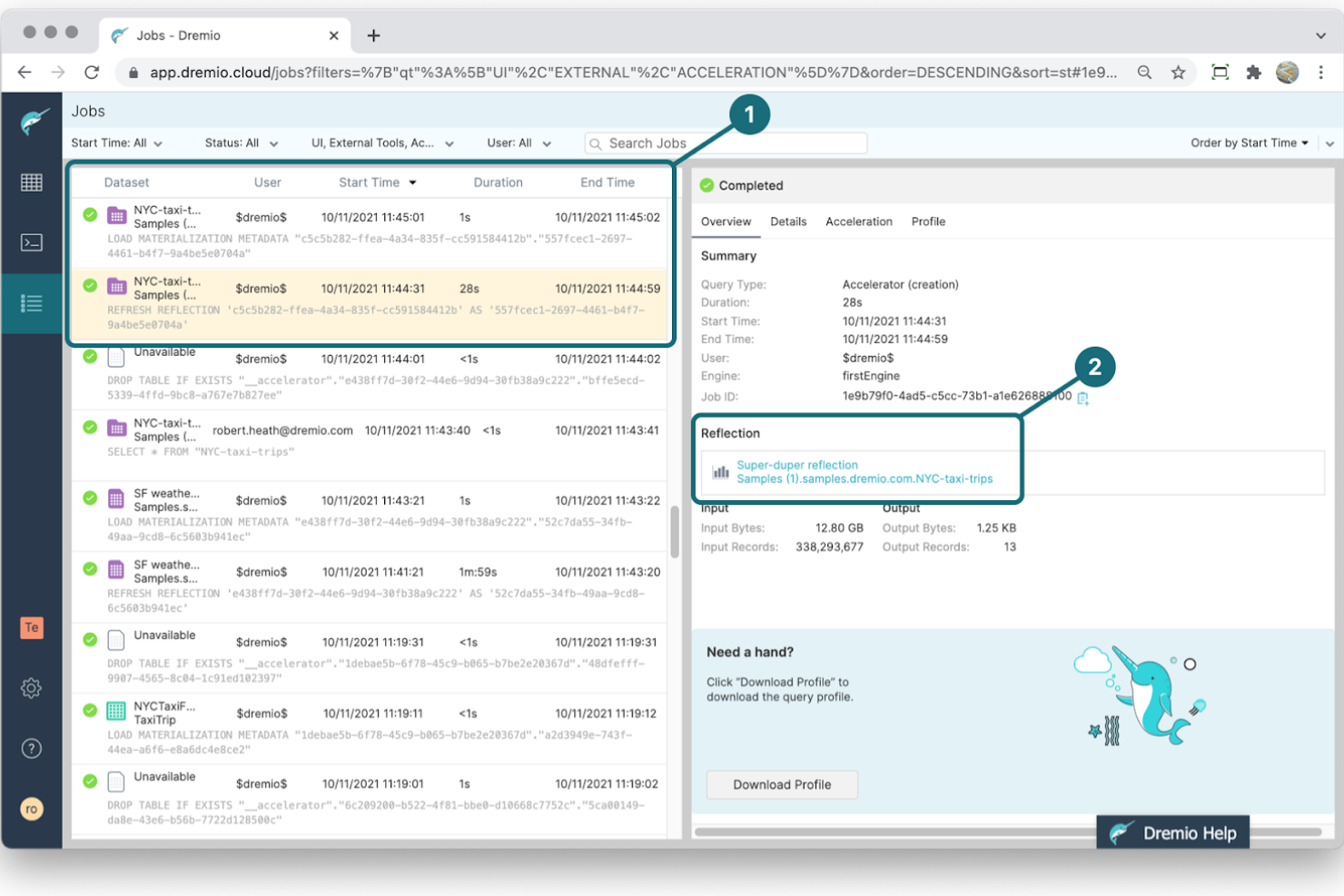Click the Download Profile button
The width and height of the screenshot is (1344, 896).
click(x=781, y=784)
